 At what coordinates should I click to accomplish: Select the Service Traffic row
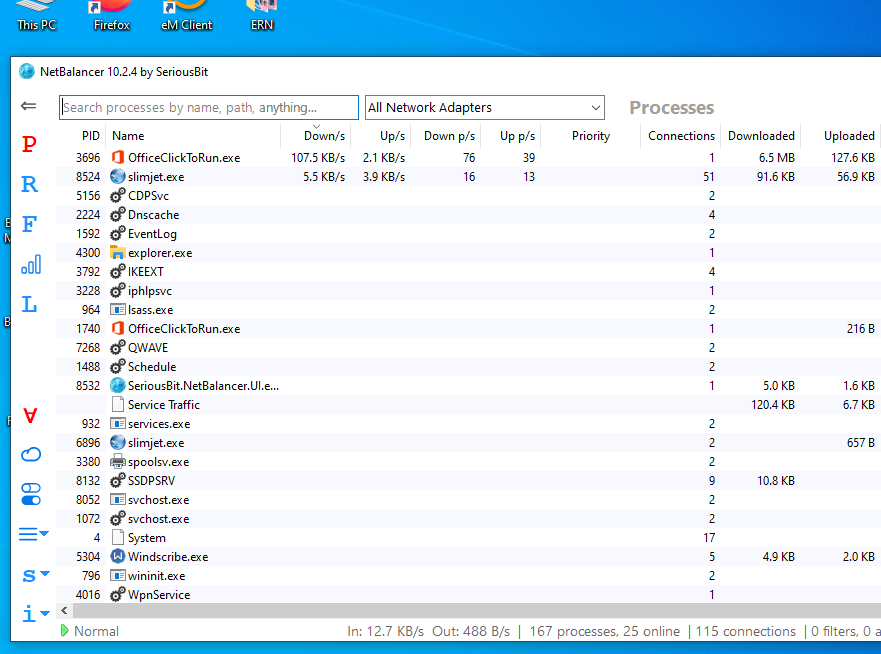tap(468, 405)
